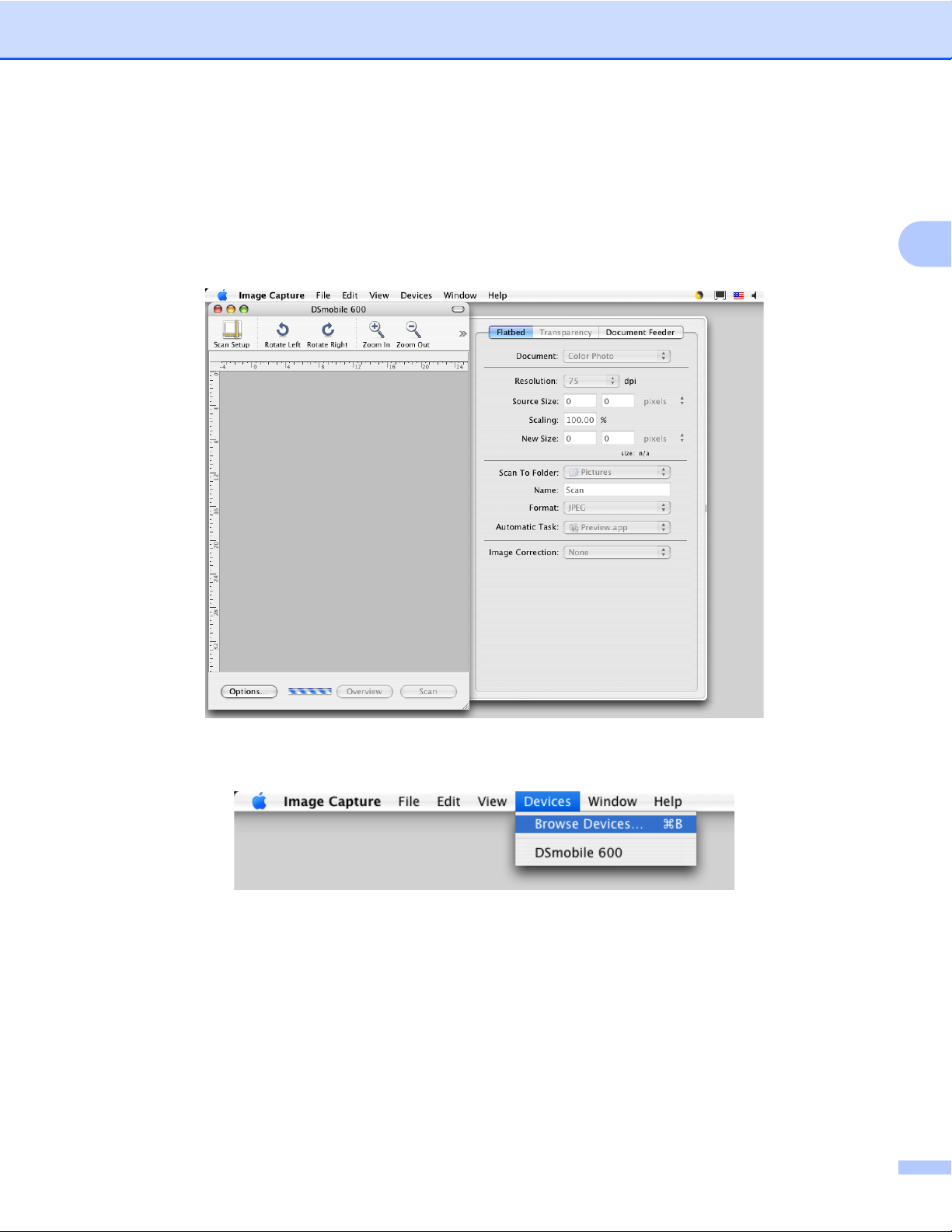This screenshot has height=1232, width=952.
Task: Open the View menu in the lower menu bar
Action: click(492, 801)
